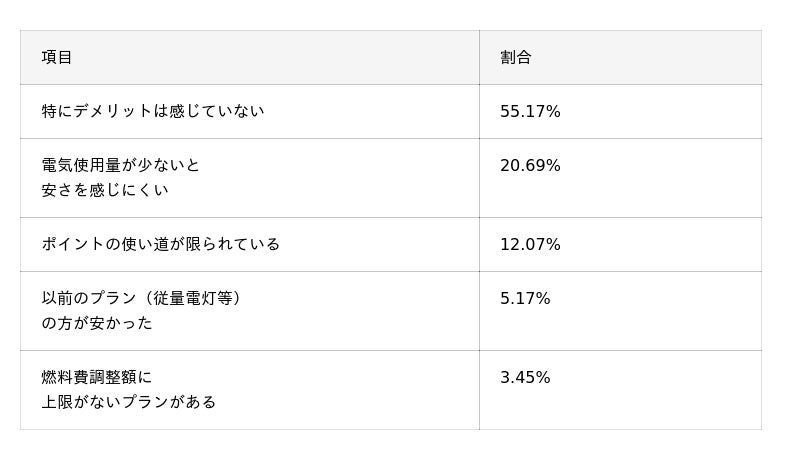
Task: Select the 3.45% value
Action: (525, 378)
